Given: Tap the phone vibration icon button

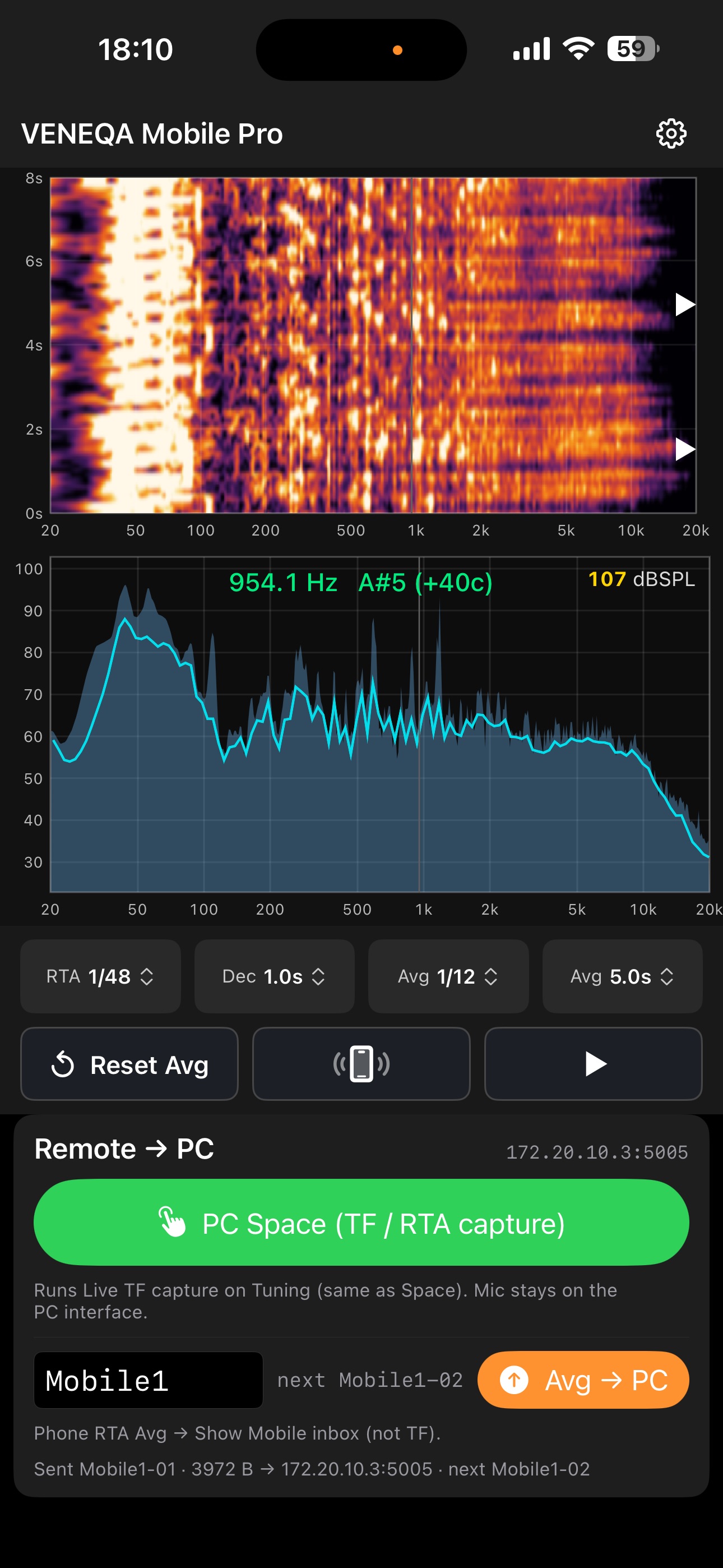Looking at the screenshot, I should pos(361,1063).
